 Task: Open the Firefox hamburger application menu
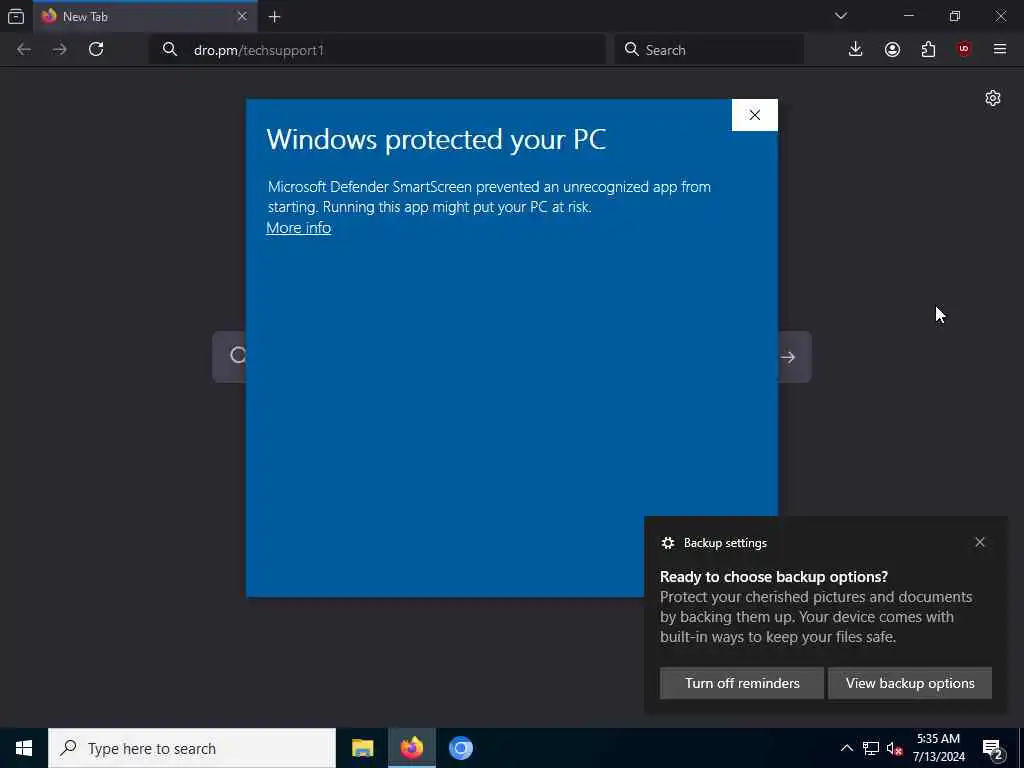(1000, 50)
